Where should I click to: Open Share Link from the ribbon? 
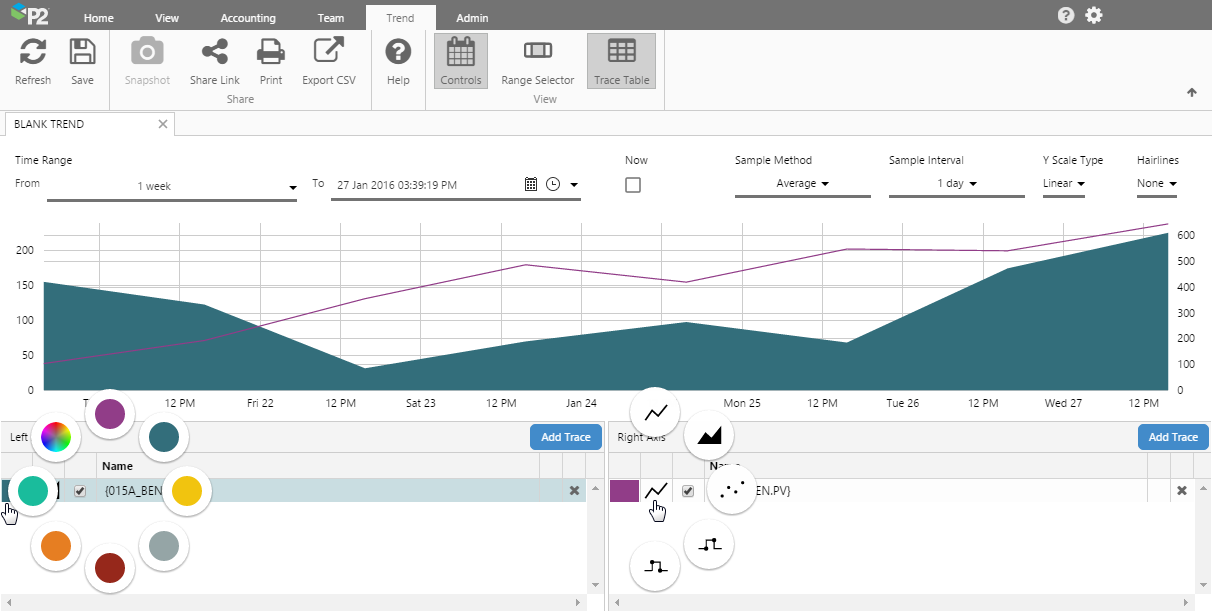pos(214,53)
